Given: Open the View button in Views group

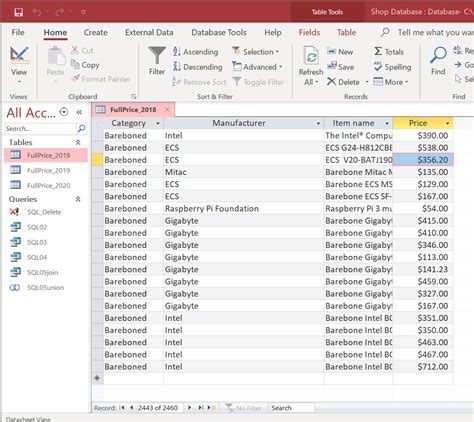Looking at the screenshot, I should pyautogui.click(x=19, y=65).
